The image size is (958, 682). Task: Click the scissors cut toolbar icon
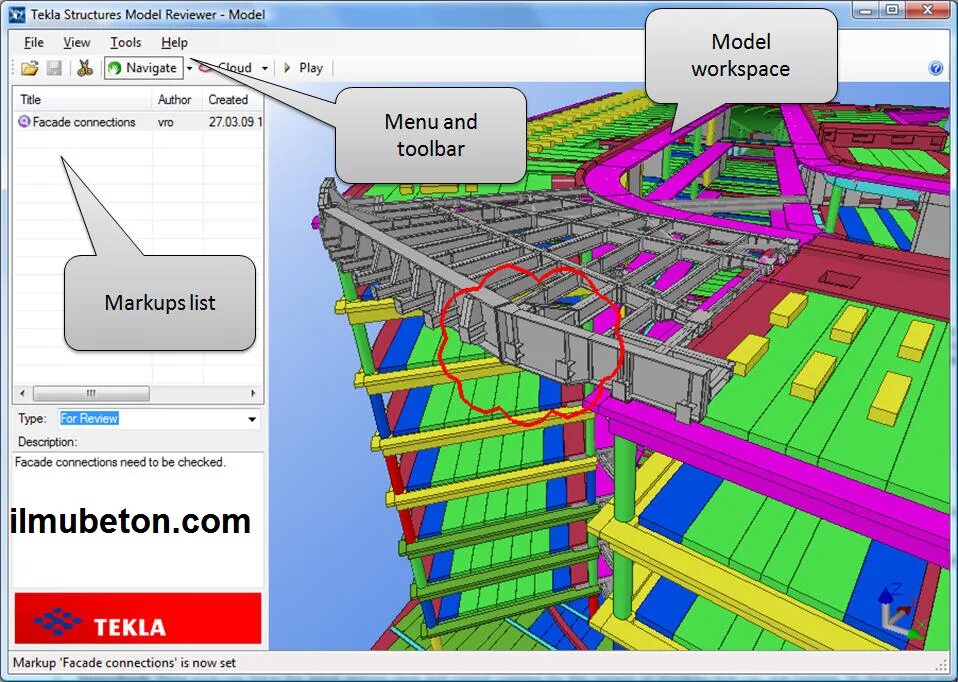pyautogui.click(x=84, y=68)
